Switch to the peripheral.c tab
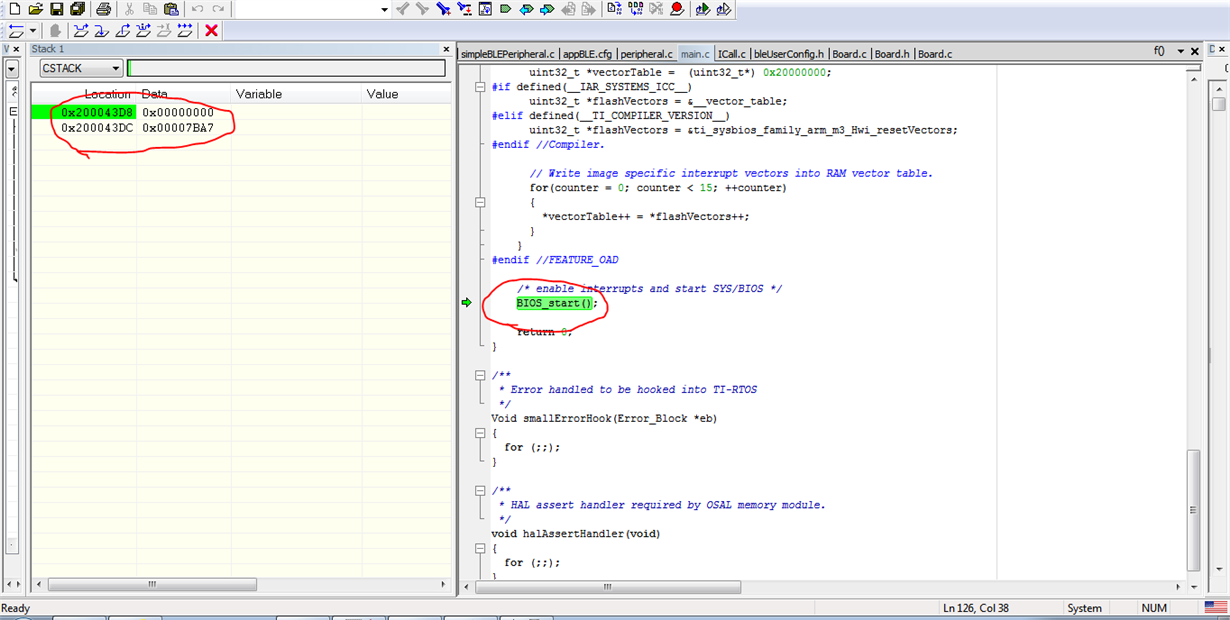The width and height of the screenshot is (1230, 620). click(646, 54)
